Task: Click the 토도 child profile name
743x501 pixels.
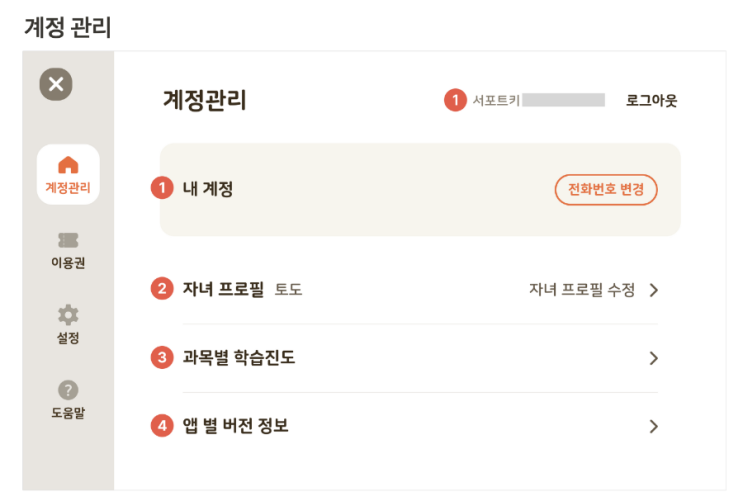Action: [289, 291]
